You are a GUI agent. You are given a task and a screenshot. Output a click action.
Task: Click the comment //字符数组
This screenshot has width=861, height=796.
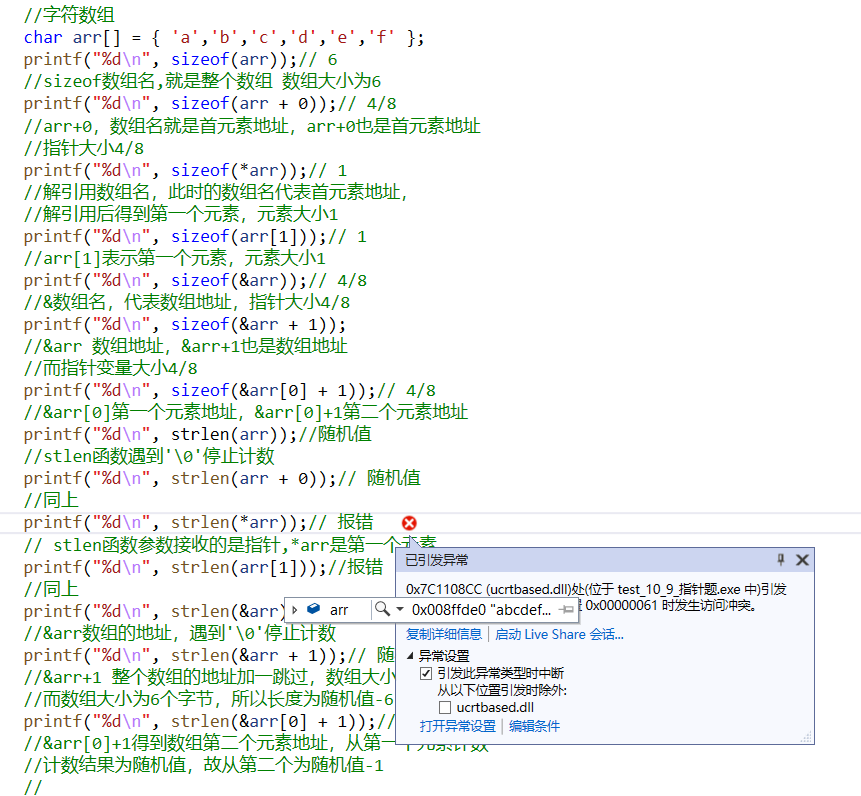point(69,15)
